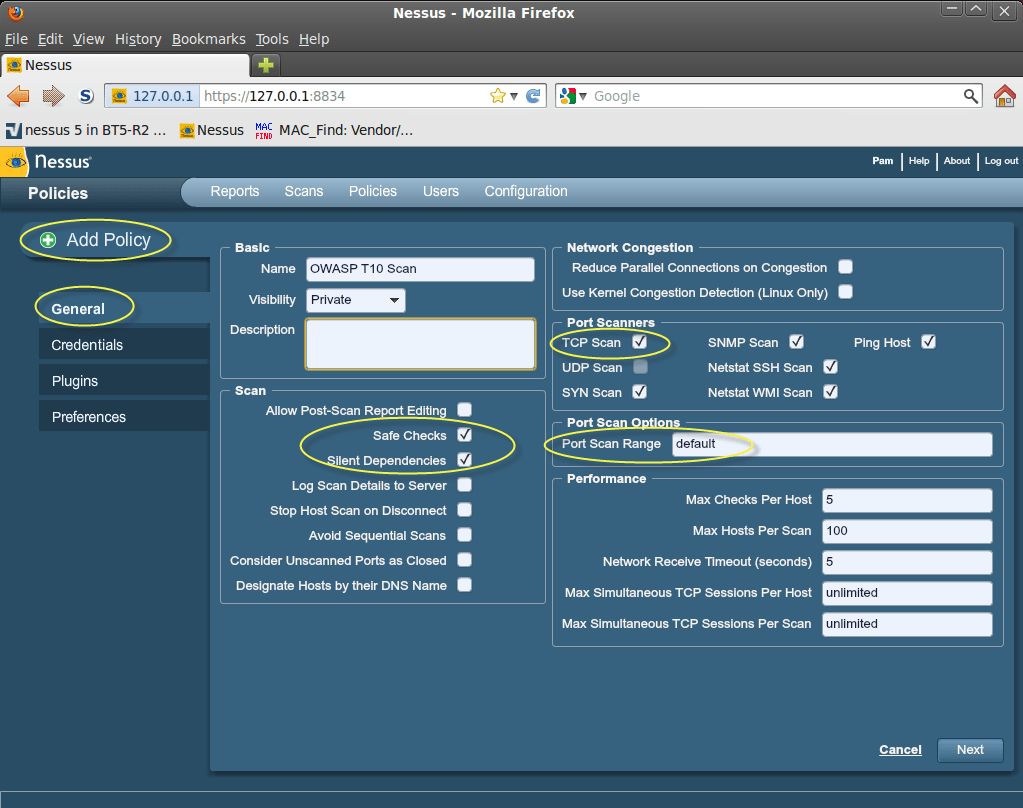The image size is (1023, 808).
Task: Click the Nessus eye logo in header
Action: point(15,161)
